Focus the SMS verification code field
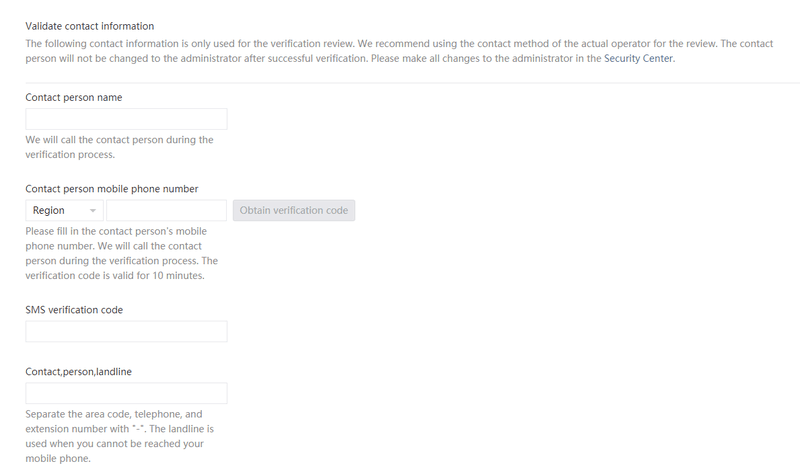The image size is (800, 474). 126,332
